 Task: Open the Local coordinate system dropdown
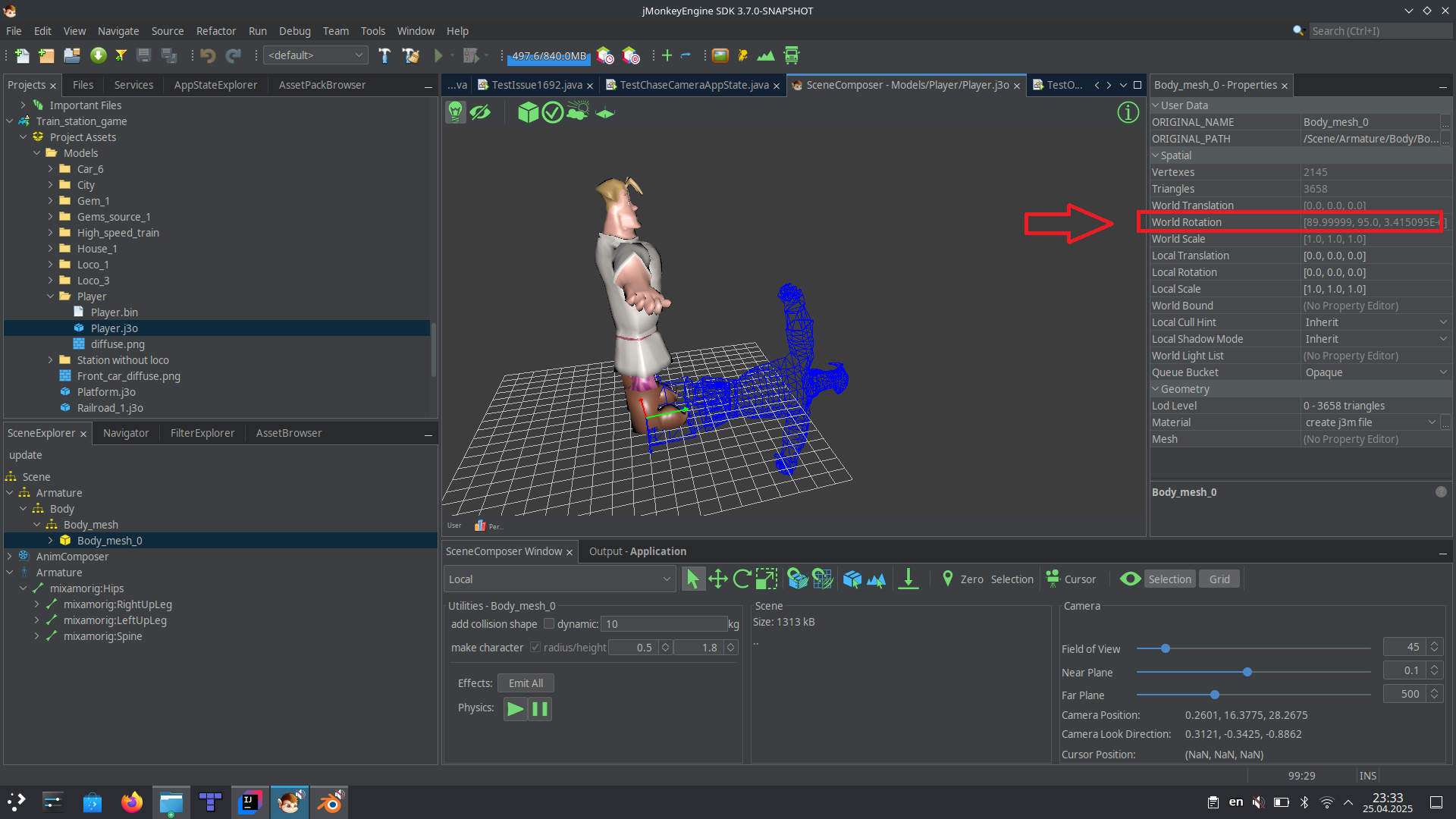click(560, 579)
